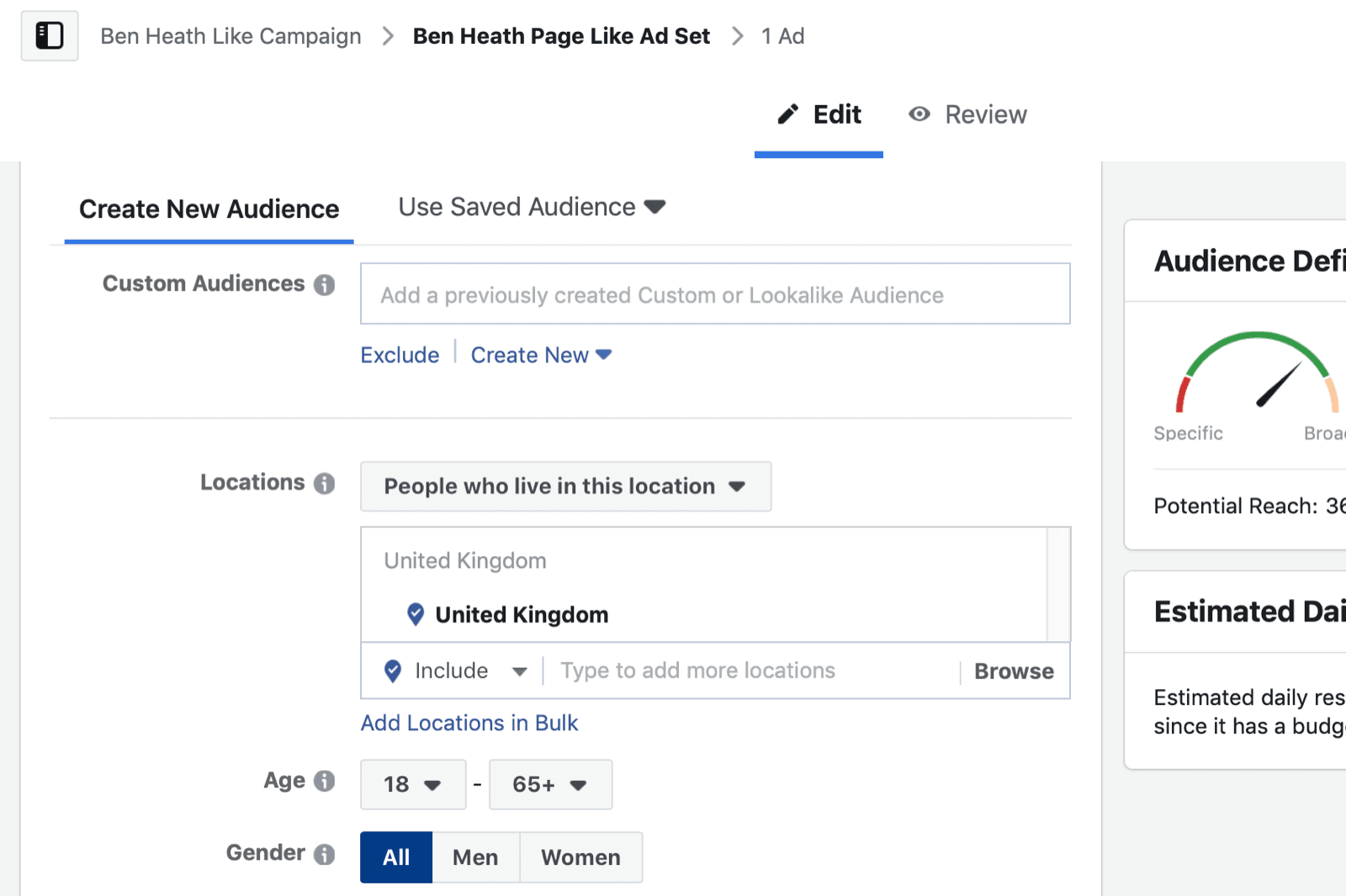Open Use Saved Audience tab
1346x896 pixels.
point(531,207)
